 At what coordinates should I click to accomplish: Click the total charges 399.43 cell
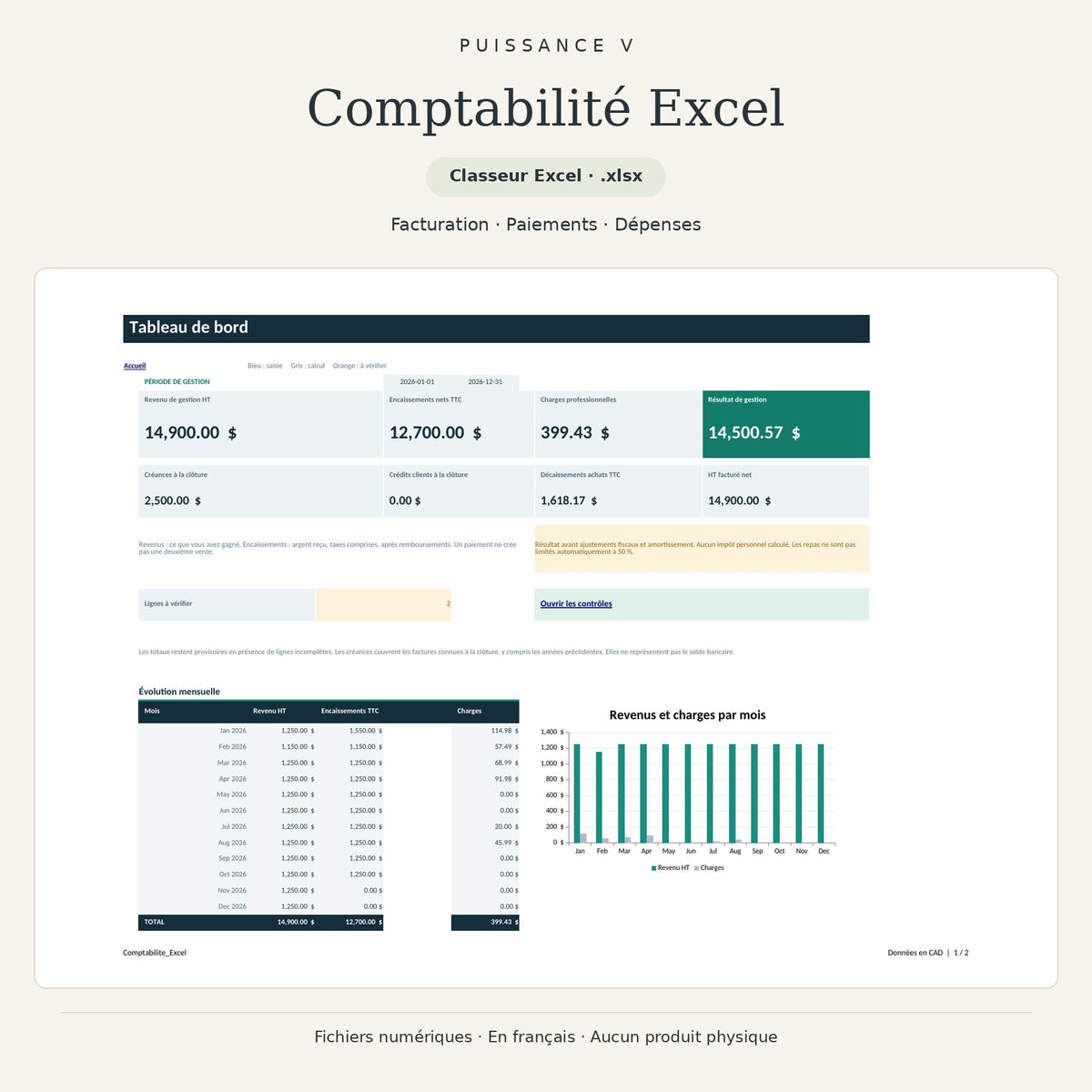(485, 923)
